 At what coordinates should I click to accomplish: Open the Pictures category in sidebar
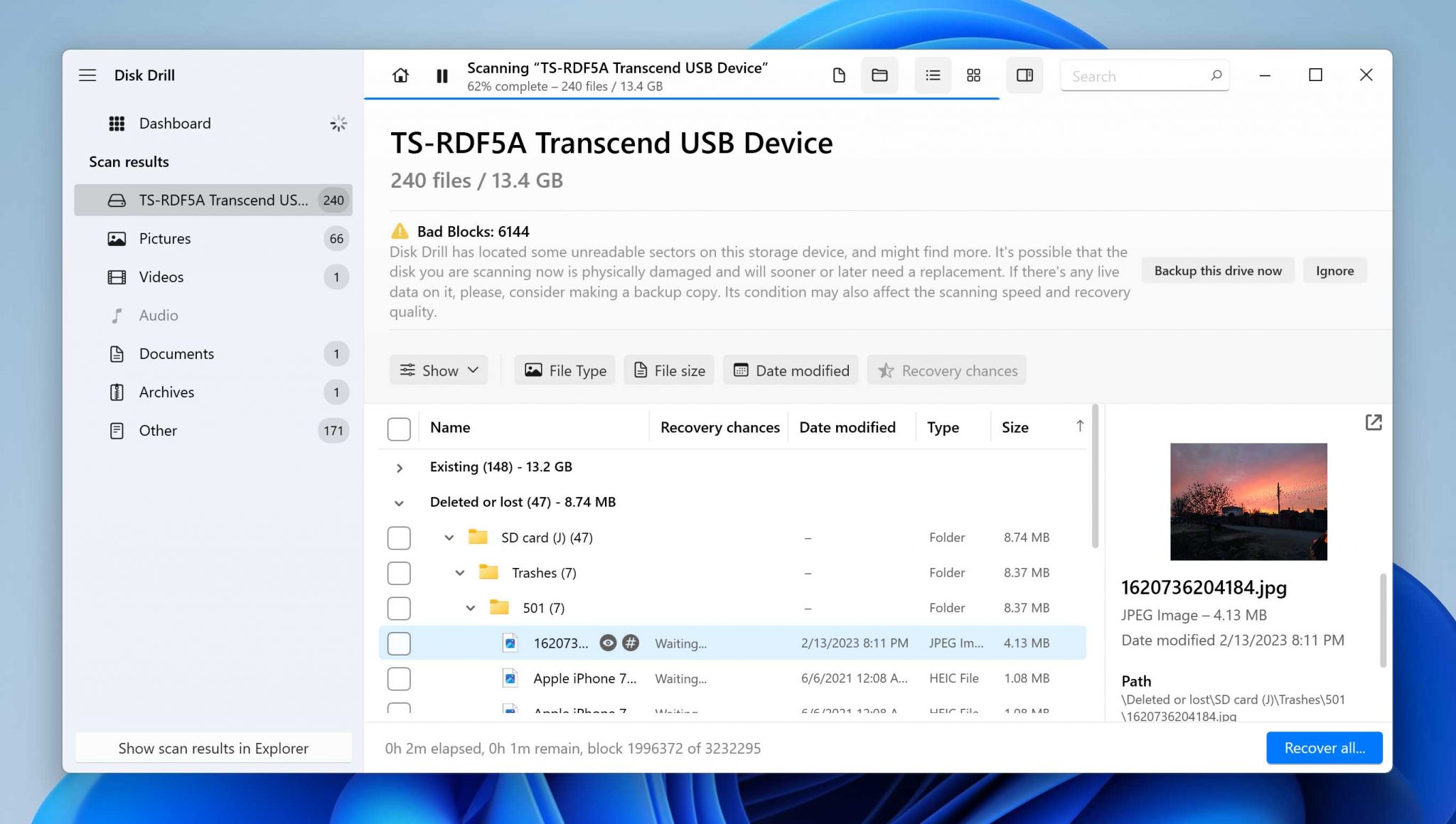click(x=164, y=238)
